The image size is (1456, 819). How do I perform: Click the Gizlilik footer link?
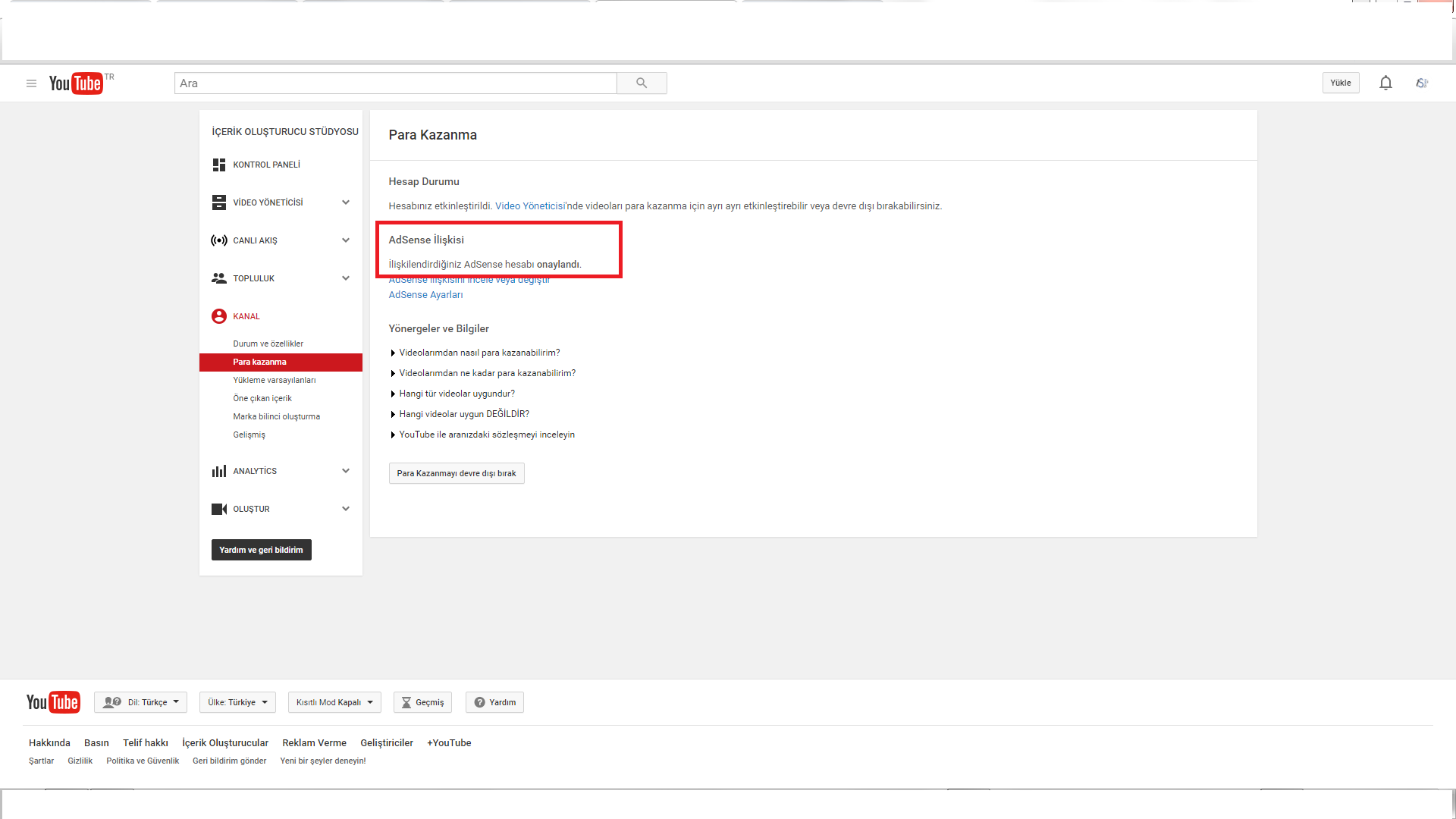(80, 761)
